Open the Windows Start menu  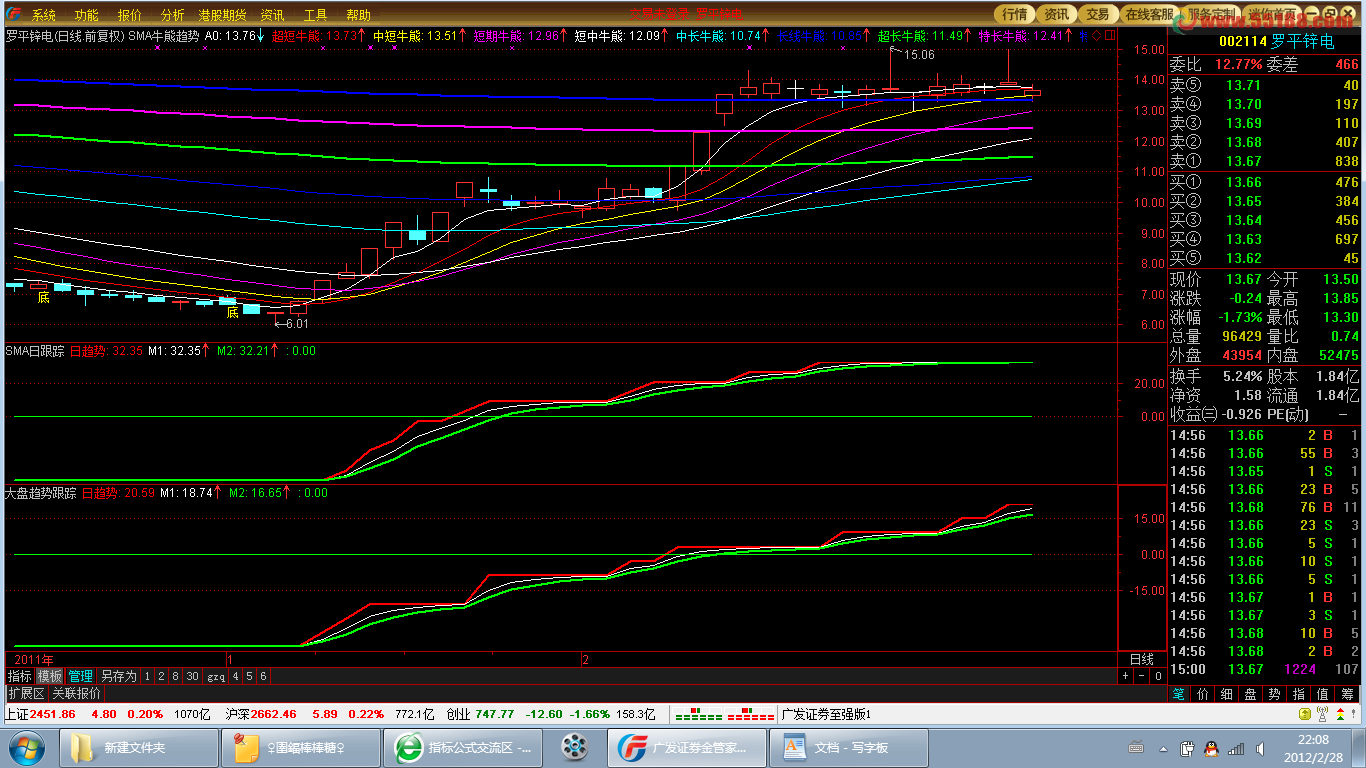(28, 748)
